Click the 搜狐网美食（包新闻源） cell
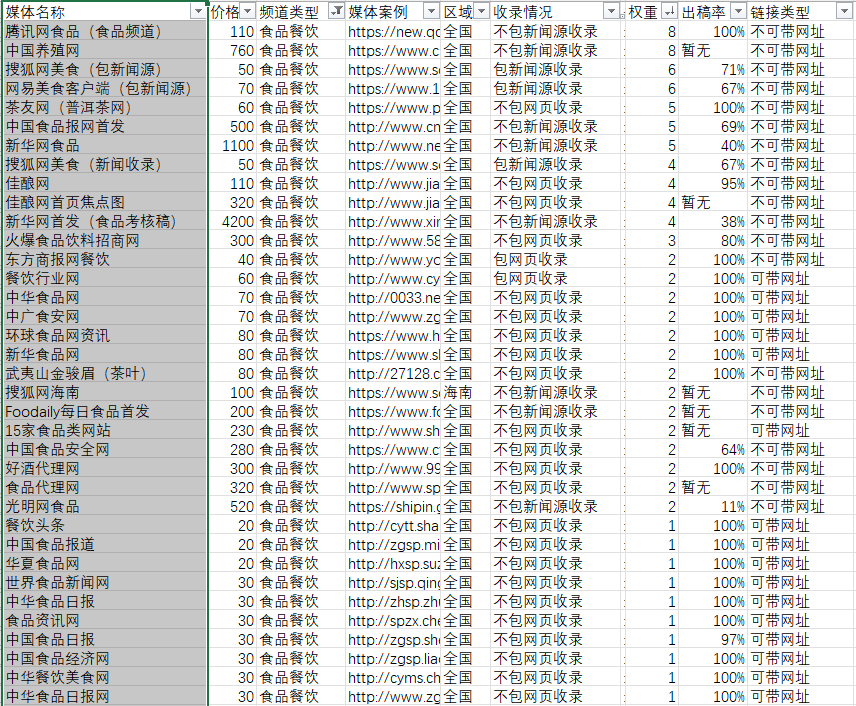The width and height of the screenshot is (856, 706). (x=105, y=70)
